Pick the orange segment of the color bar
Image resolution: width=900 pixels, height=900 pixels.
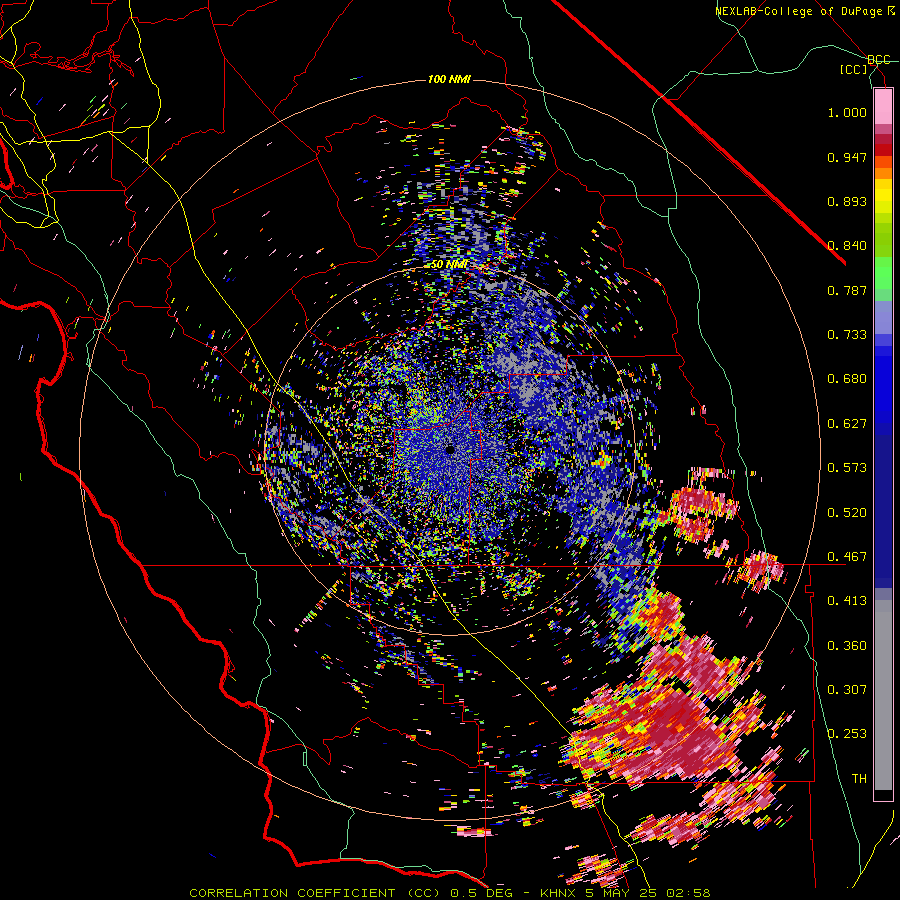coord(883,172)
